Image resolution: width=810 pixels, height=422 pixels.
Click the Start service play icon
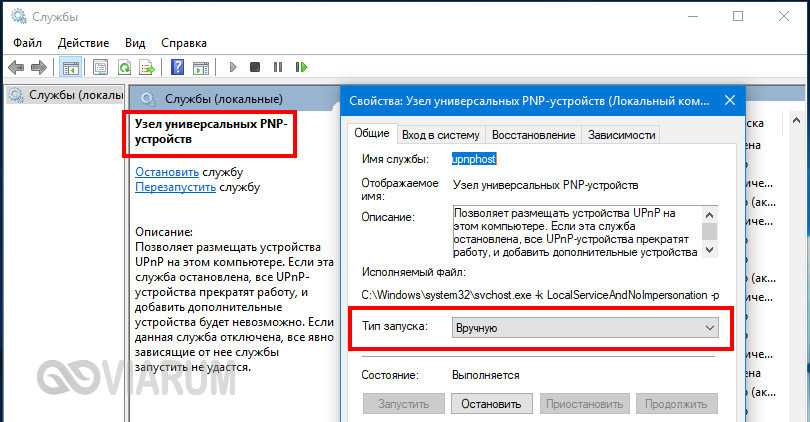click(x=233, y=67)
